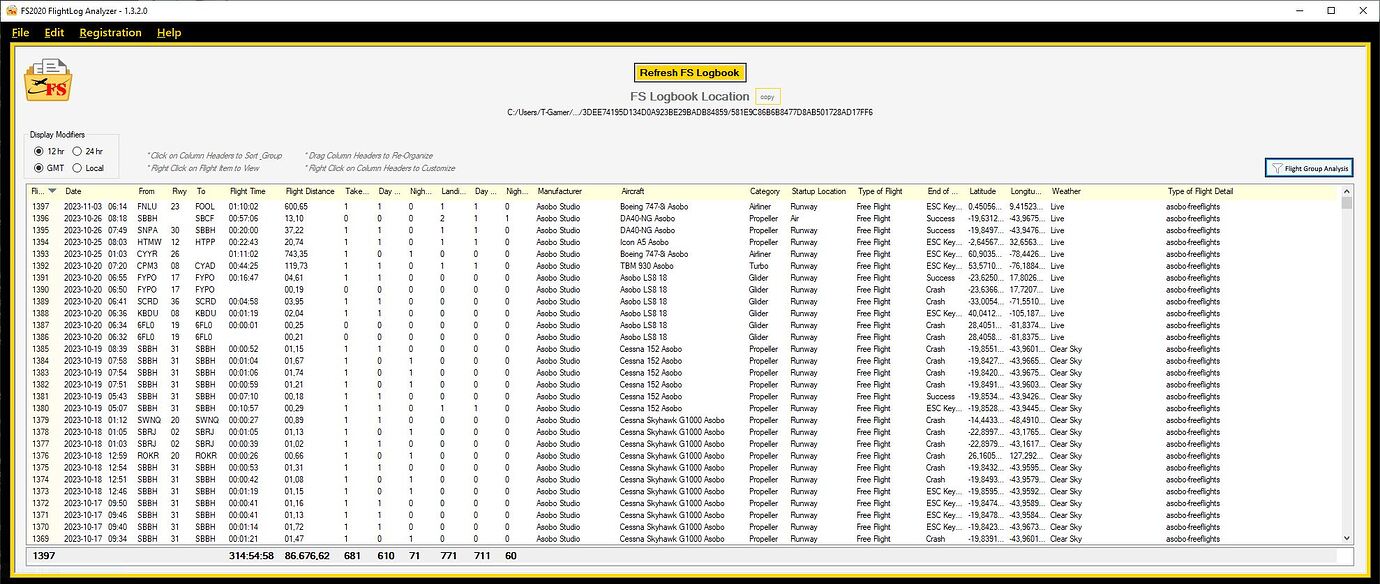Open the Registration menu

pyautogui.click(x=110, y=32)
